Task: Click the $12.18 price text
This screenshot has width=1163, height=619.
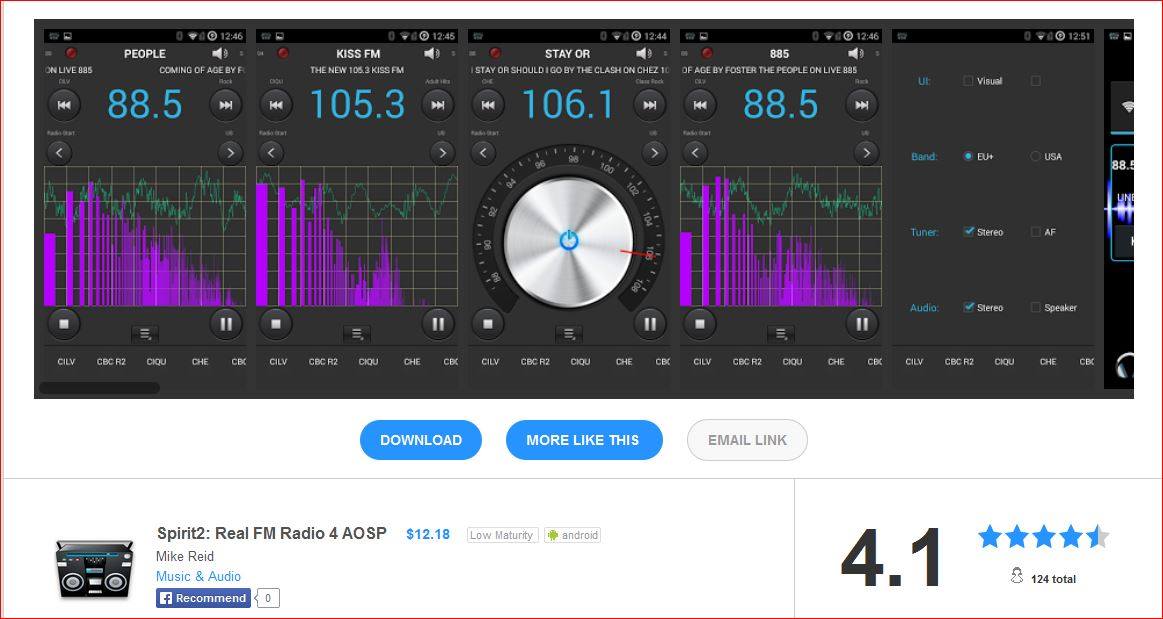Action: (x=428, y=534)
